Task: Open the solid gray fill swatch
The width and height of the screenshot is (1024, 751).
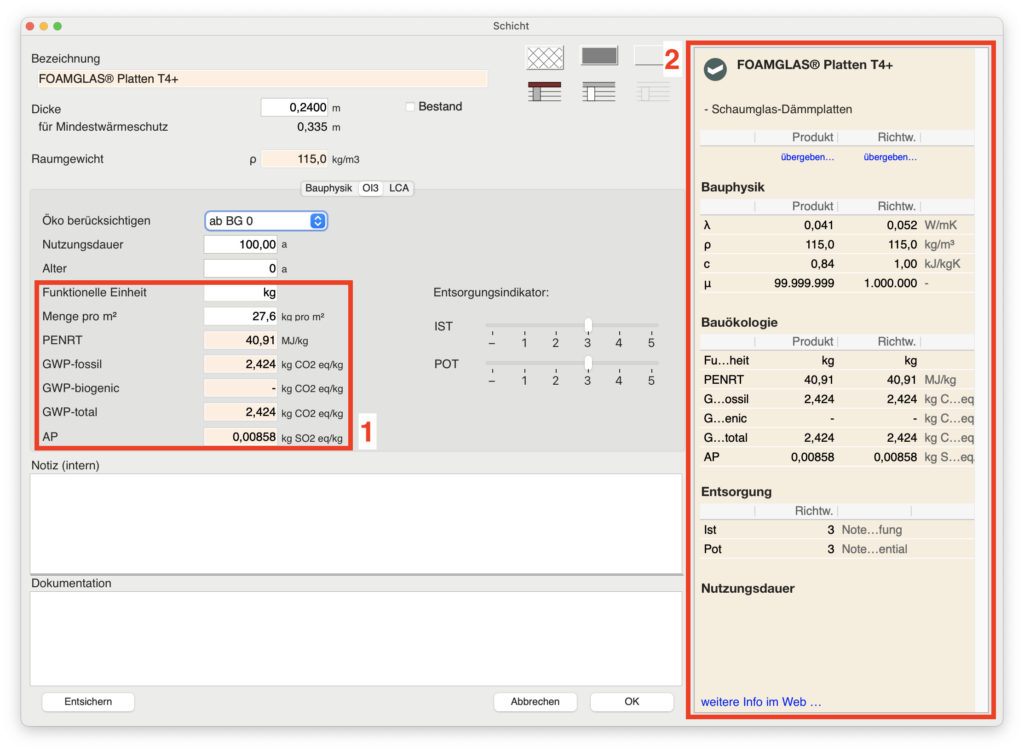Action: pos(600,56)
